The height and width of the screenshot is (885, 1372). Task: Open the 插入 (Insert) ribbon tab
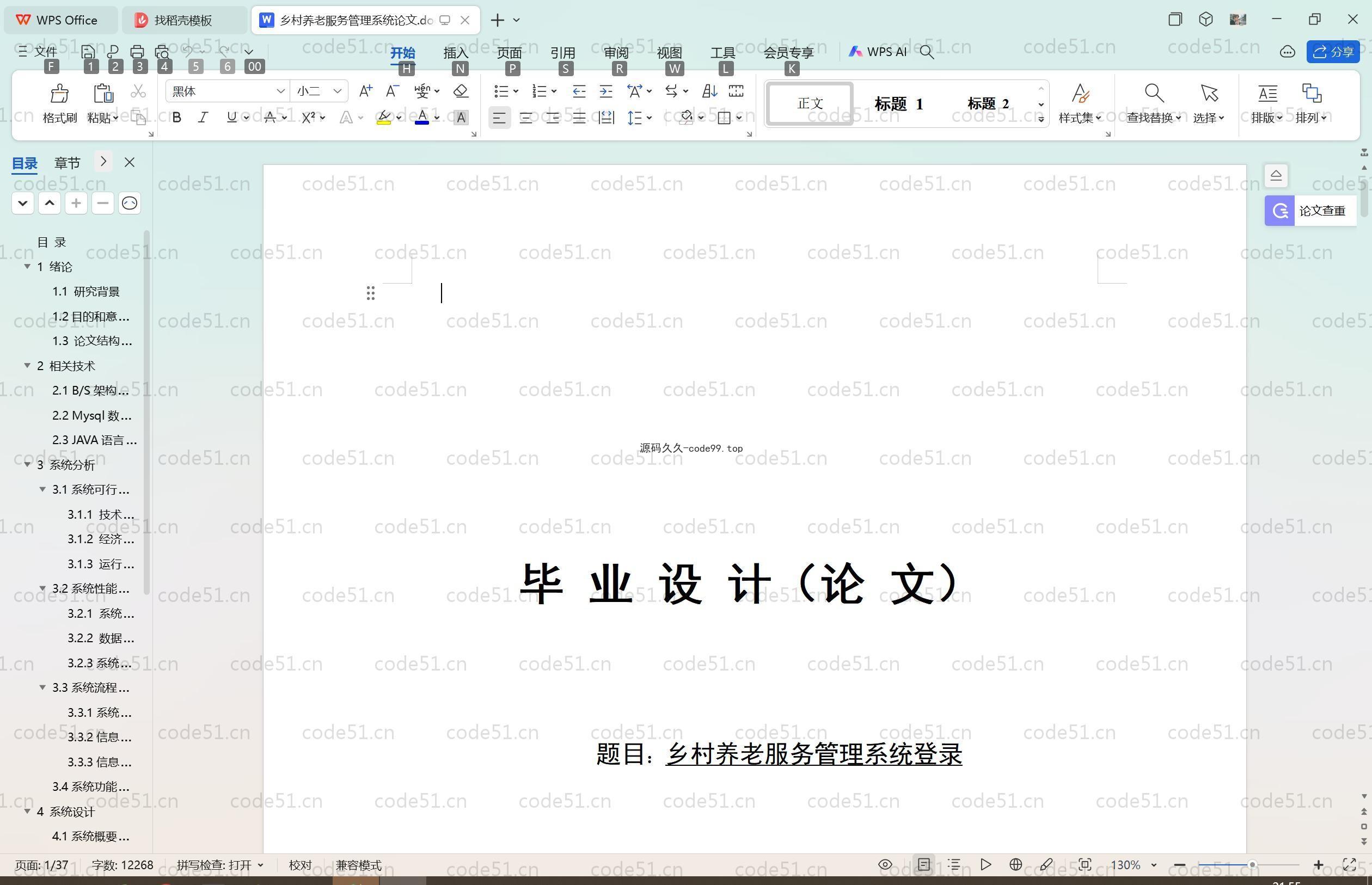tap(456, 52)
